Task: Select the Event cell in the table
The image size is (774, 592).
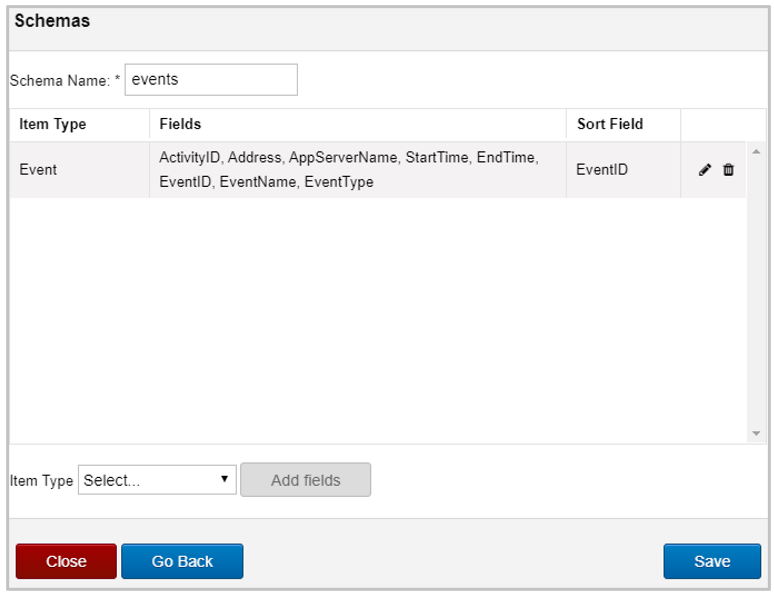Action: 79,170
